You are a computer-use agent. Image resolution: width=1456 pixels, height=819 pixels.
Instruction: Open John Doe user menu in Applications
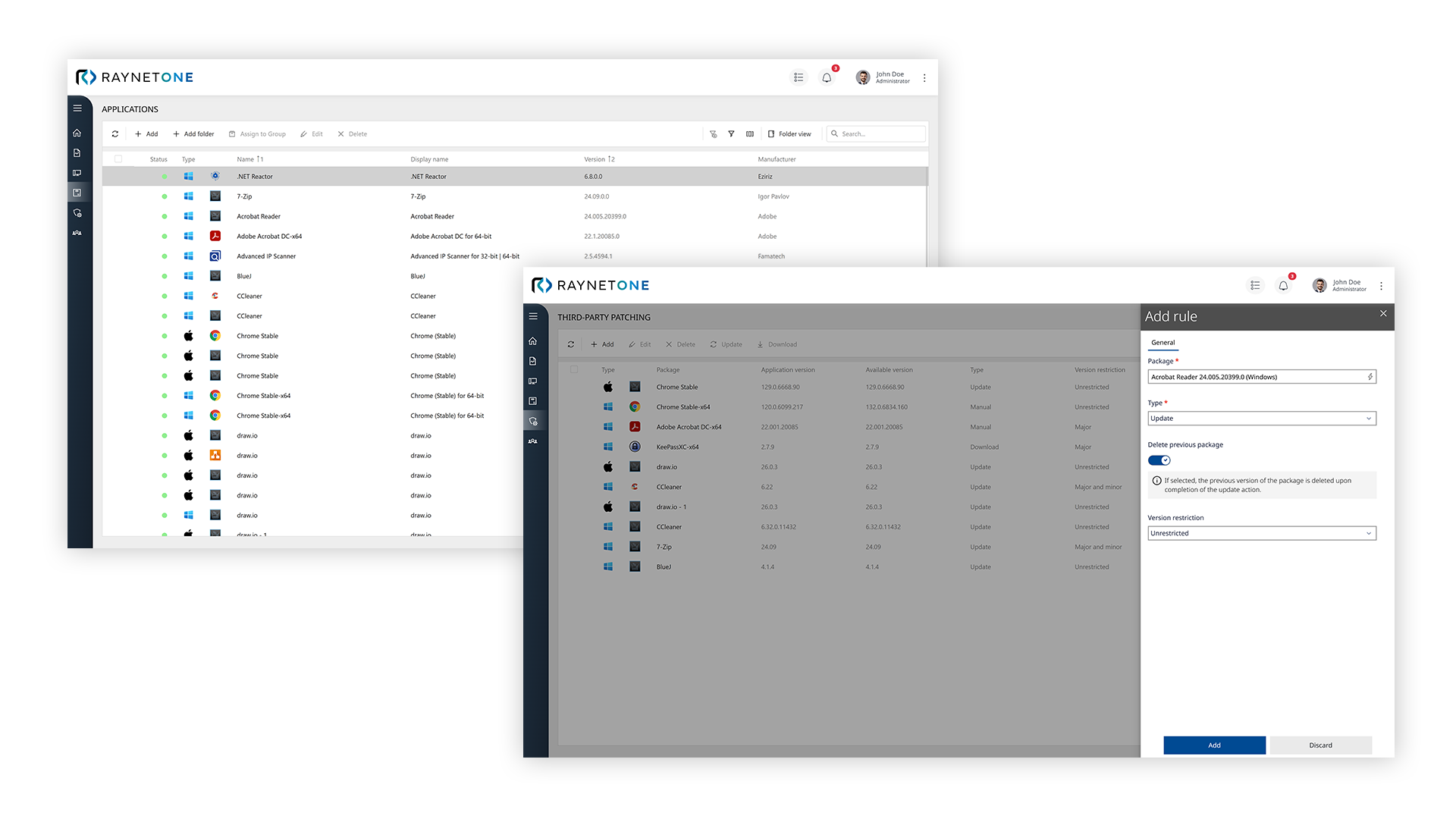(x=883, y=77)
